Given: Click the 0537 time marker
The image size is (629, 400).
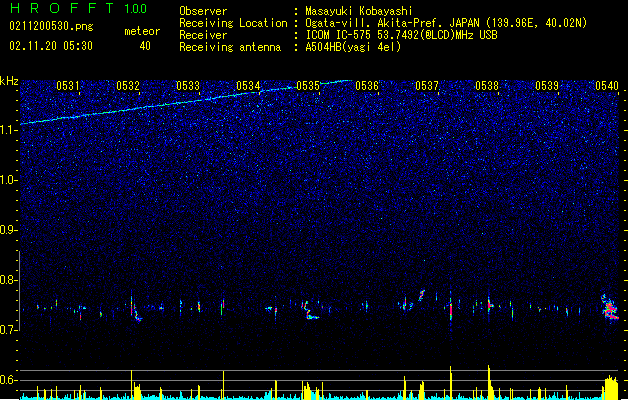Looking at the screenshot, I should click(427, 86).
